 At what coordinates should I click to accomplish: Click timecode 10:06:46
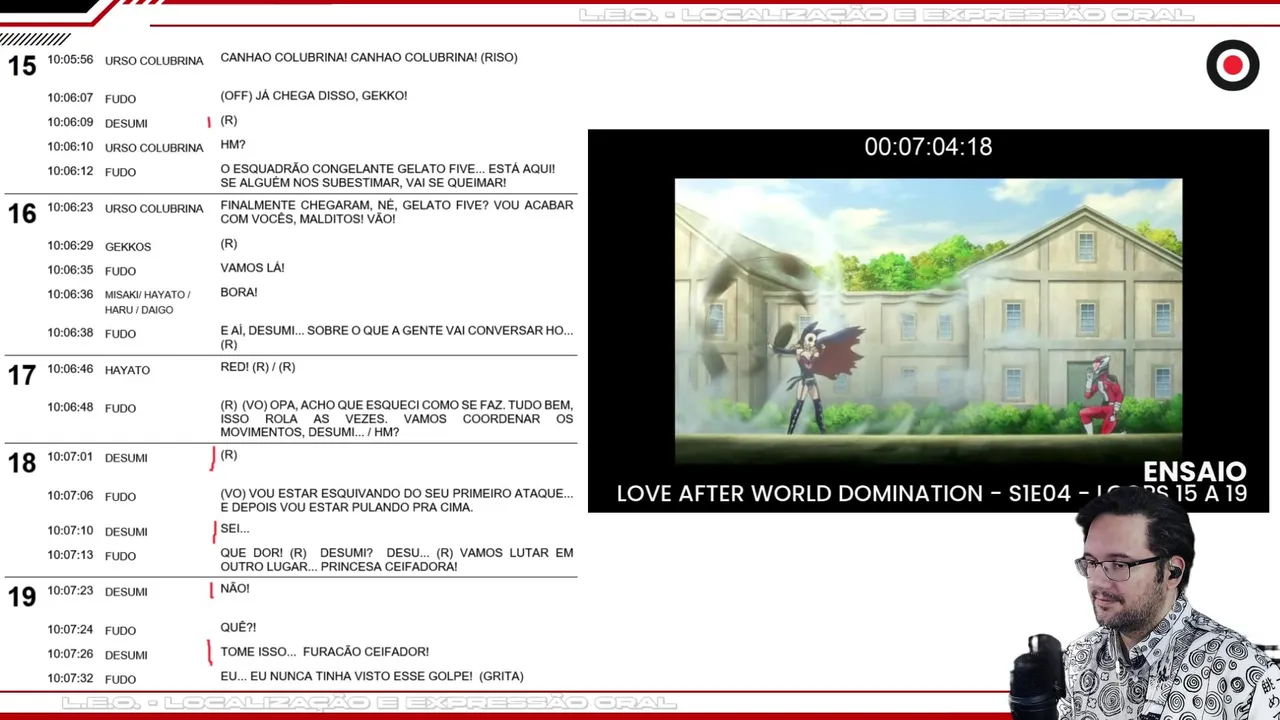pos(70,369)
